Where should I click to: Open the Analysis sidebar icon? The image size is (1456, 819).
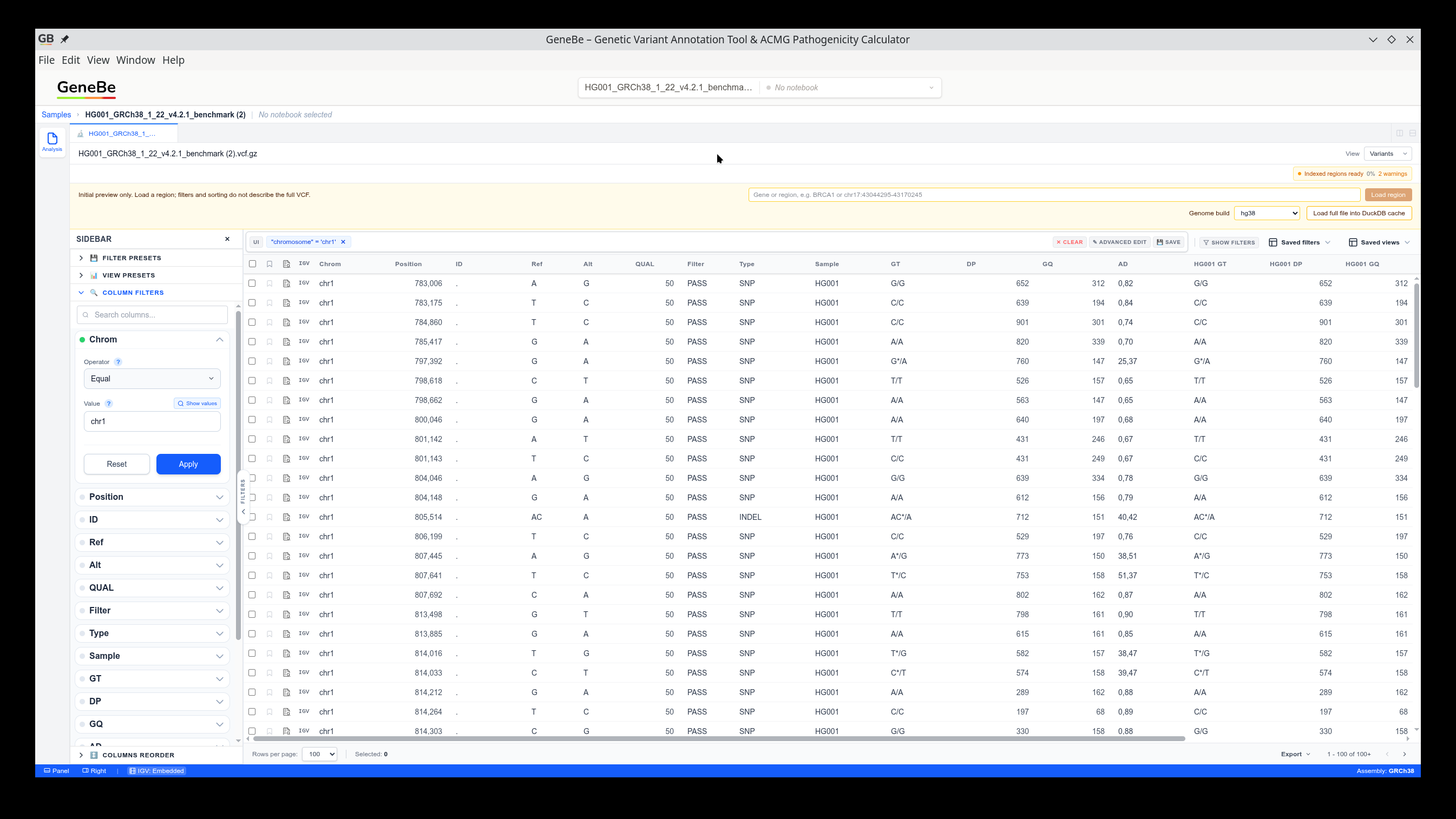click(52, 142)
